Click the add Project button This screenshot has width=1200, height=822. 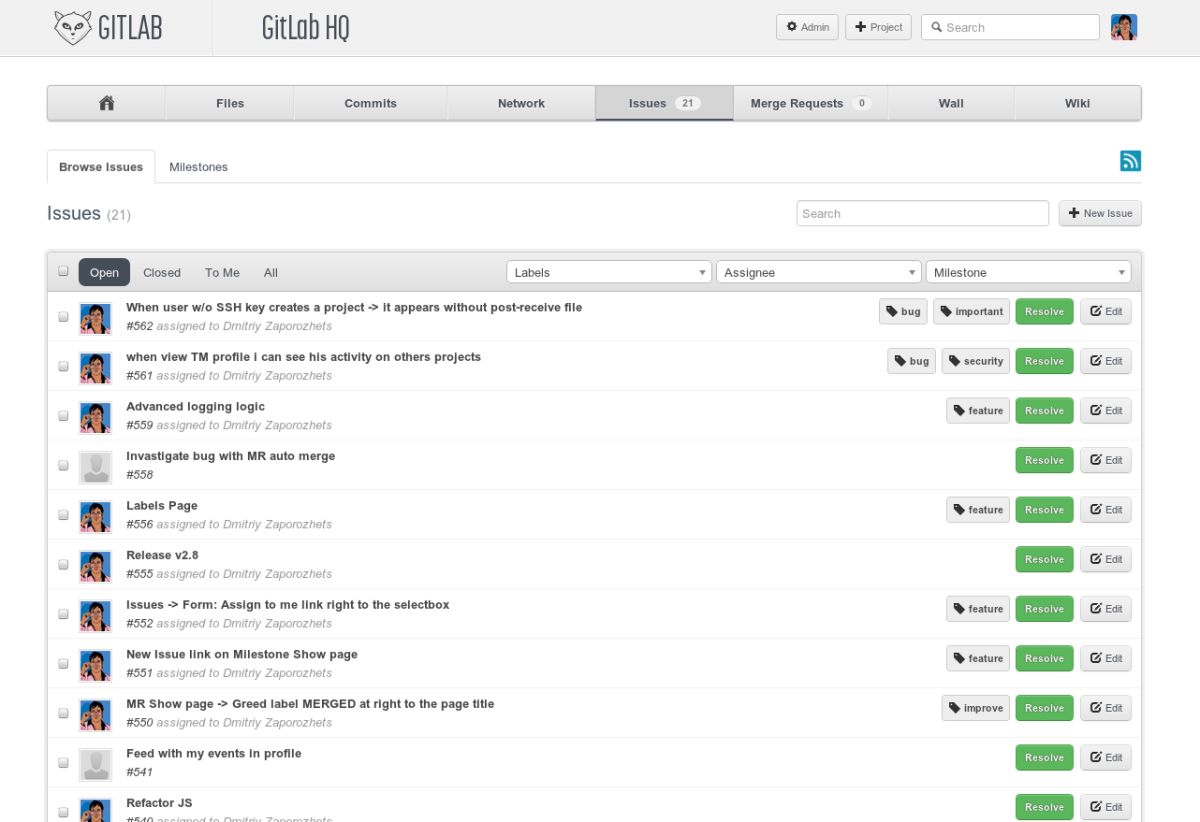878,27
